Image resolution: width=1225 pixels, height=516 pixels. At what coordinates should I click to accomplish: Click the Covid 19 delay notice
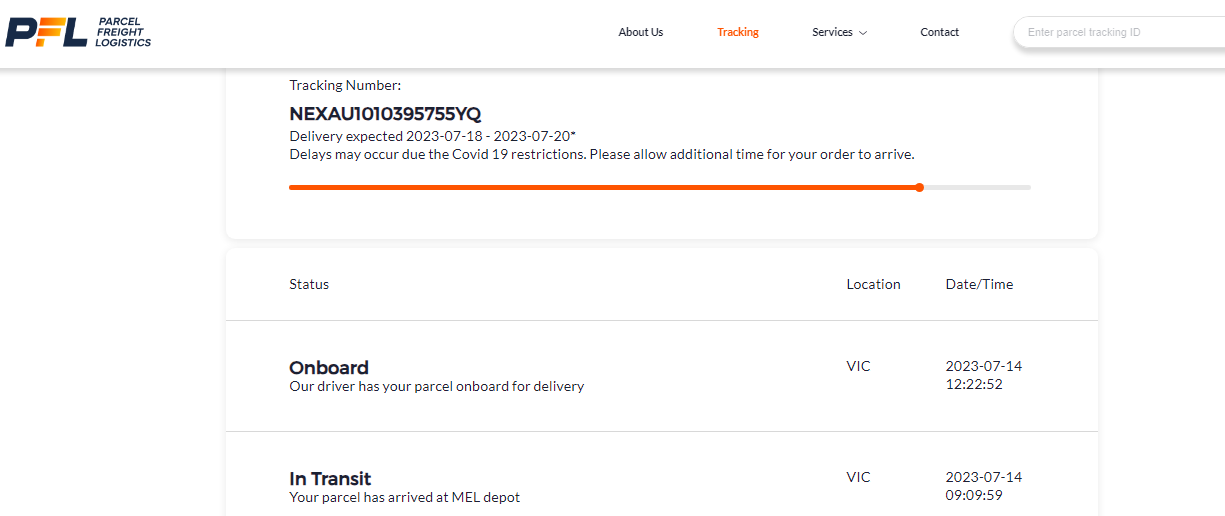coord(601,155)
